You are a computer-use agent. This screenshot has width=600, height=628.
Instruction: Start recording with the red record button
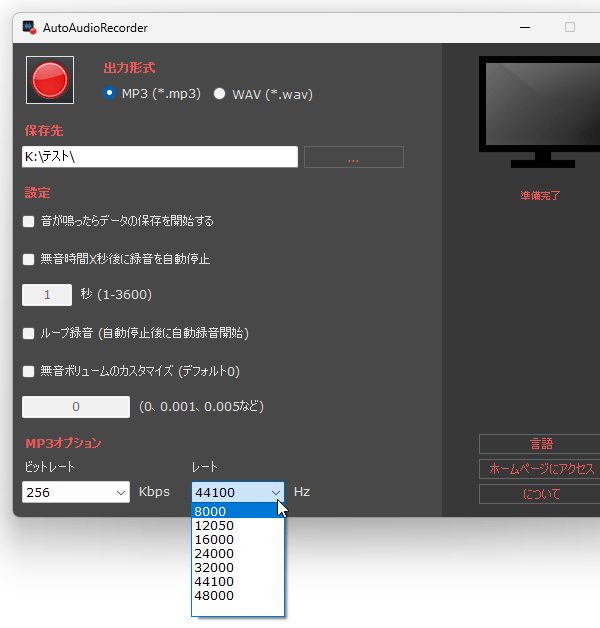point(50,80)
